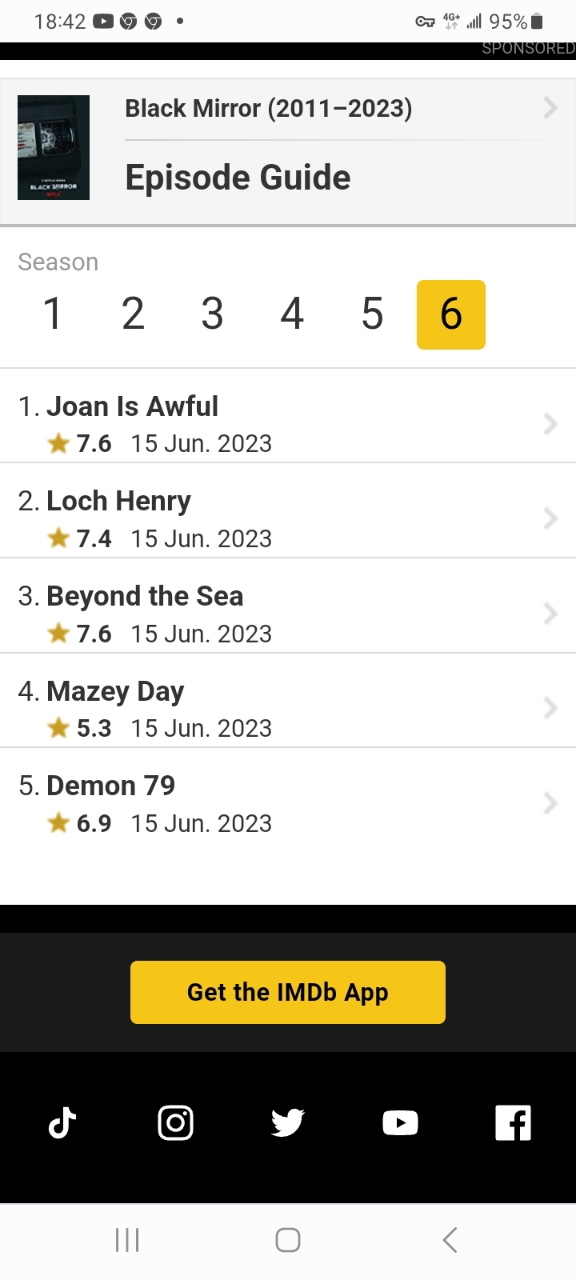Select the highlighted Season 6 tab
This screenshot has width=576, height=1280.
(451, 315)
